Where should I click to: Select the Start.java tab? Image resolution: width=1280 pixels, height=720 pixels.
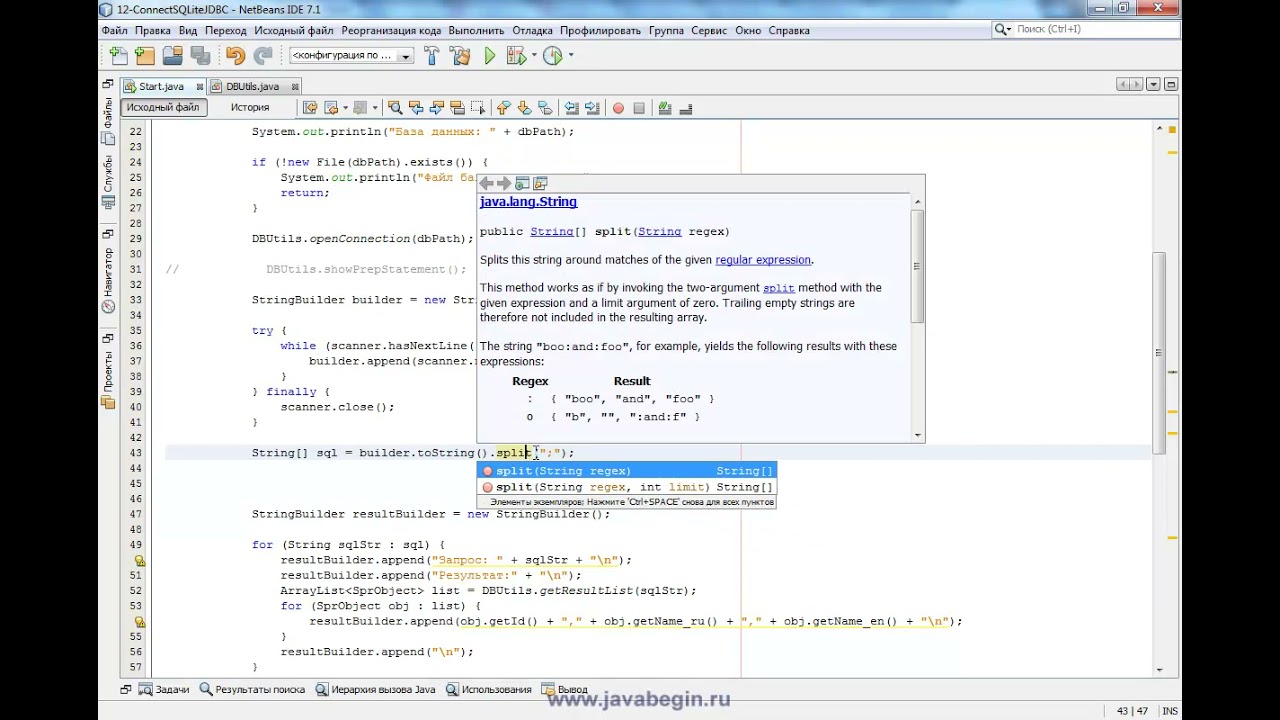tap(161, 86)
